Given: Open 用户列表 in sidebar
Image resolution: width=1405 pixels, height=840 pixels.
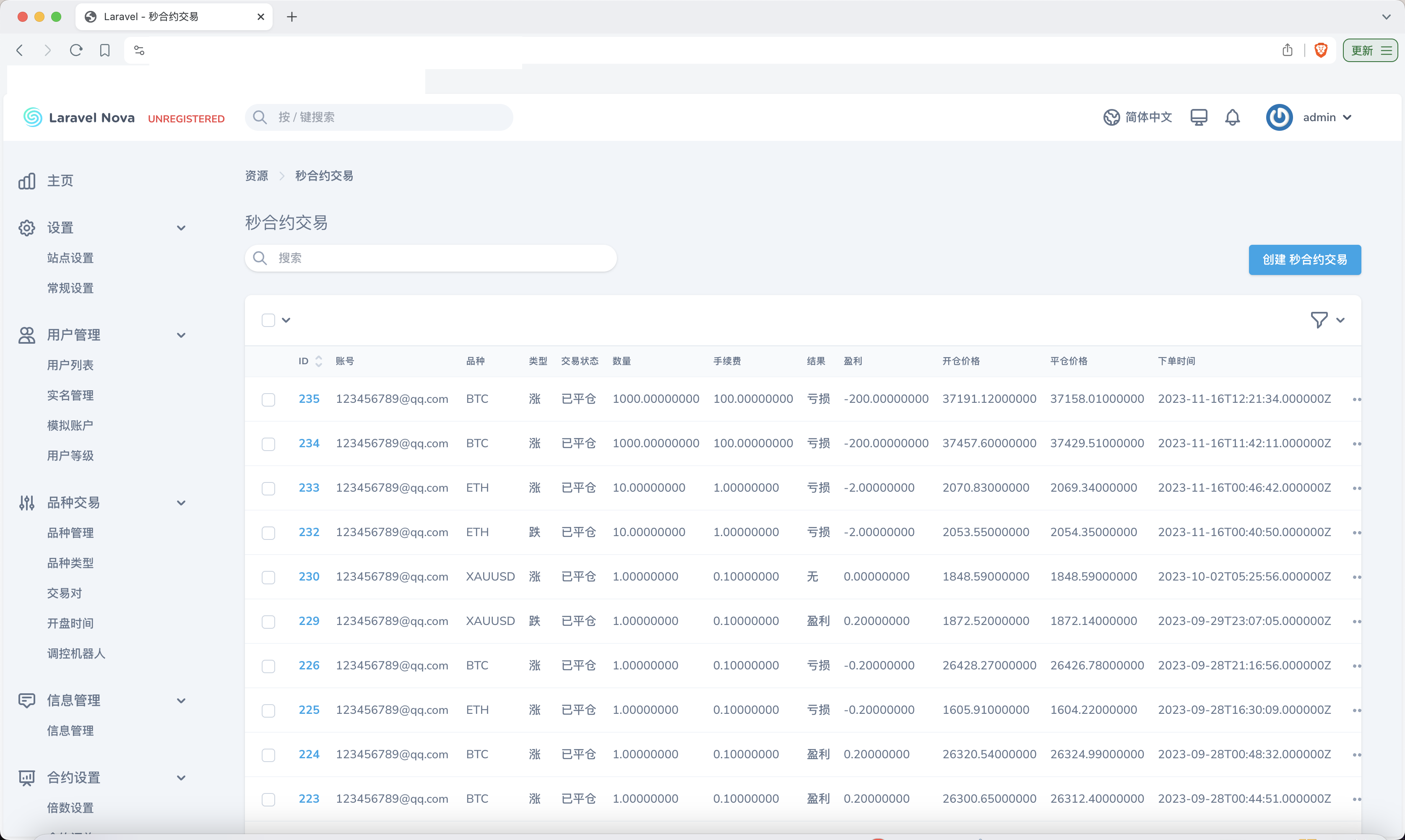Looking at the screenshot, I should pos(70,365).
